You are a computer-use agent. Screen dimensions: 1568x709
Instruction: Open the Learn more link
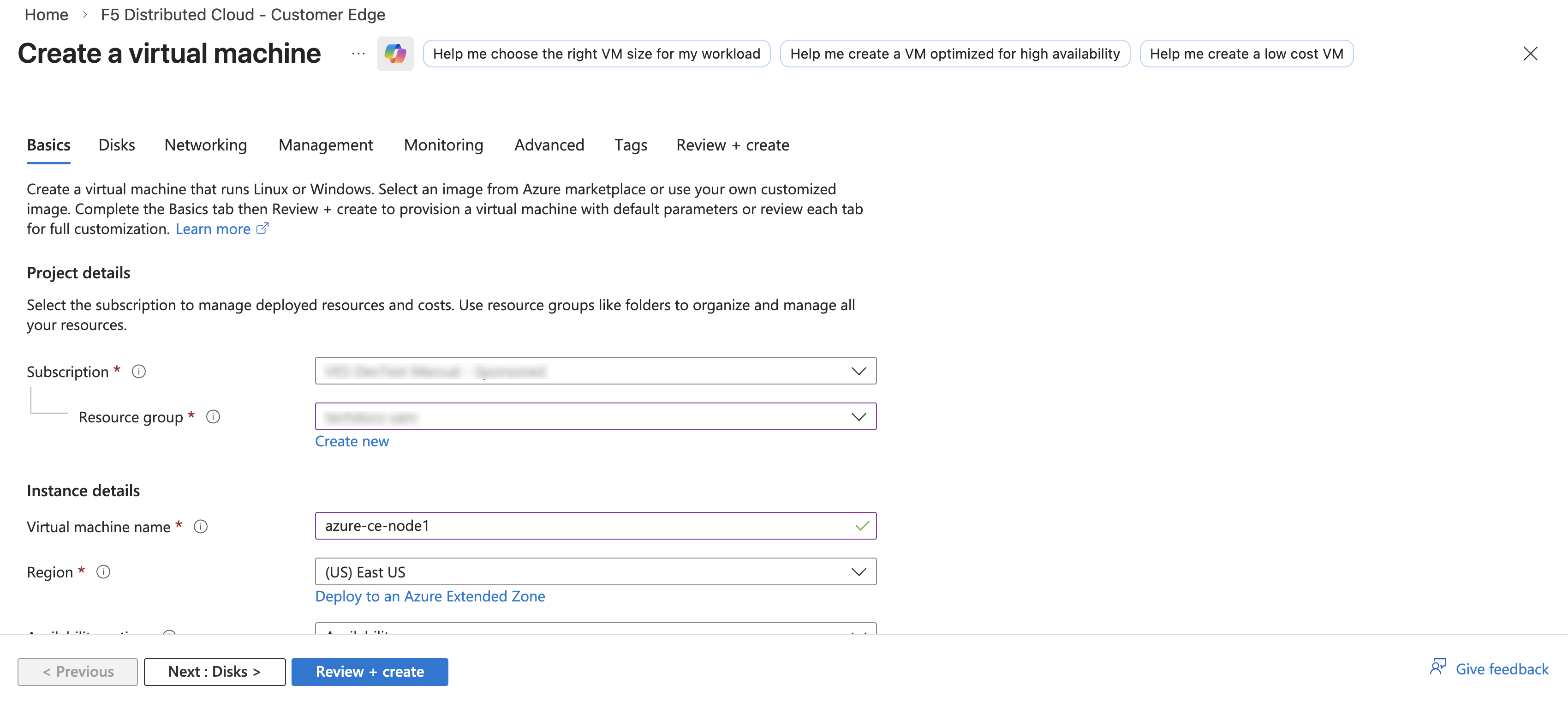pos(214,228)
